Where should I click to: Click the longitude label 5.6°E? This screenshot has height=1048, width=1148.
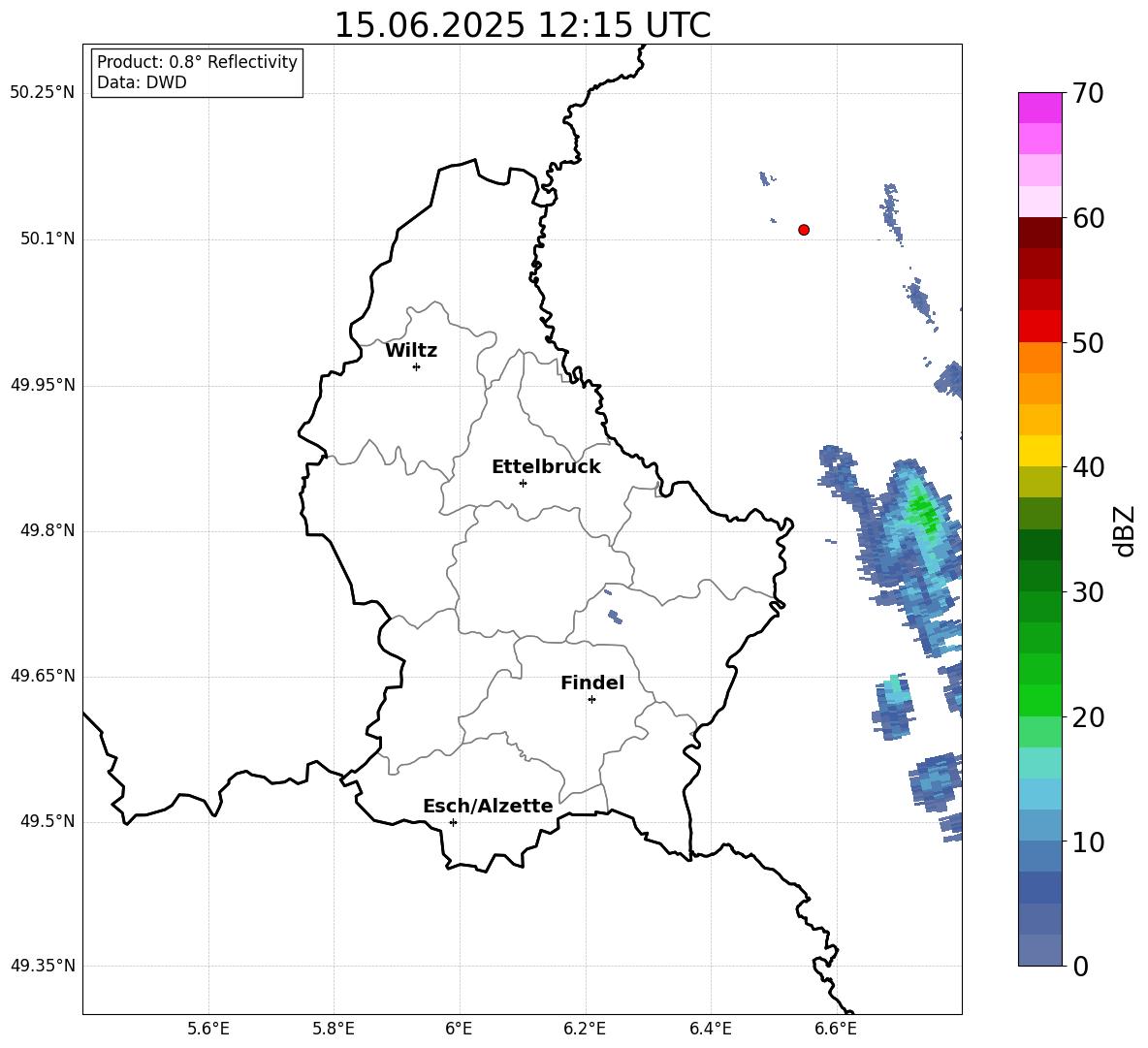[208, 1029]
